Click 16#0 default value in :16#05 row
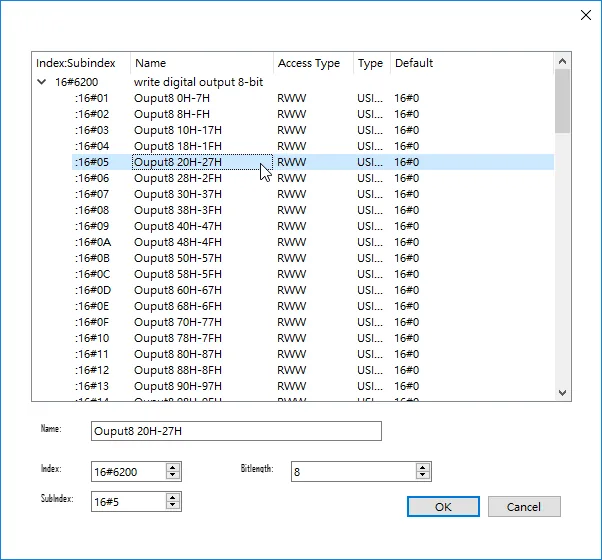This screenshot has width=602, height=560. tap(407, 162)
